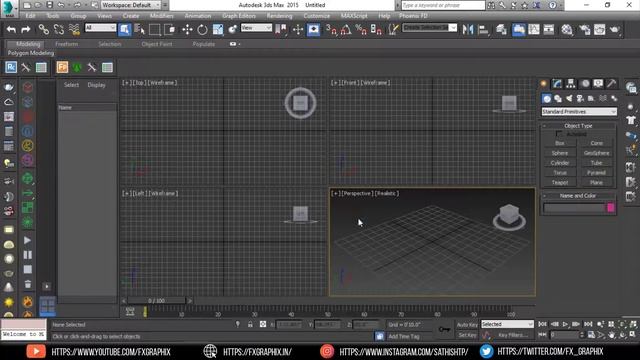Open the Display command panel tab
640x360 pixels.
coord(598,84)
